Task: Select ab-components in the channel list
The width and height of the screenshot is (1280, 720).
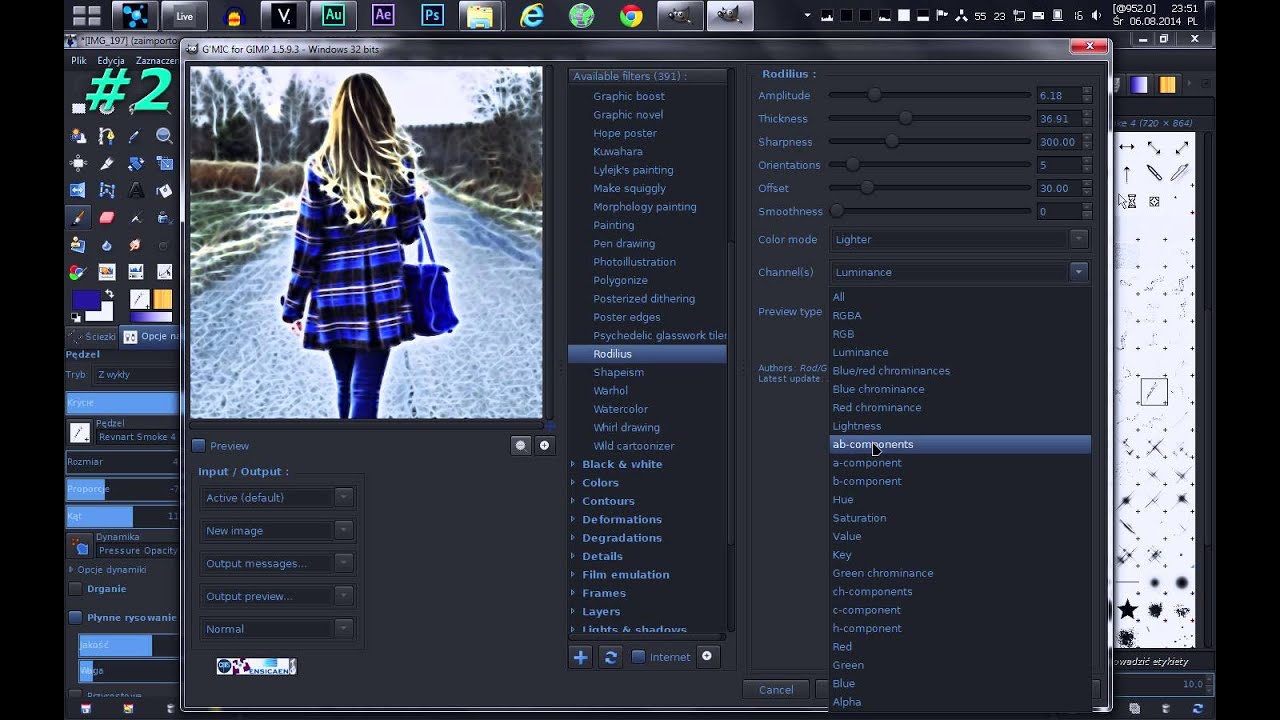Action: [960, 444]
